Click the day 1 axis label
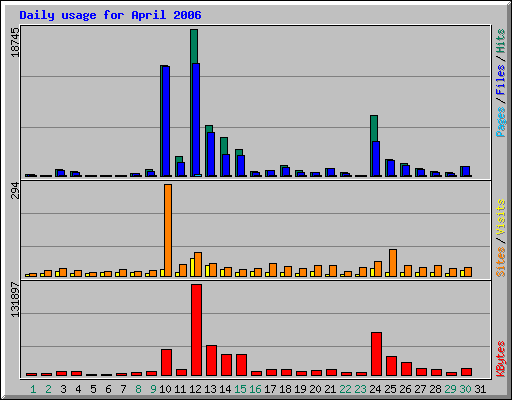This screenshot has width=512, height=400. click(33, 389)
